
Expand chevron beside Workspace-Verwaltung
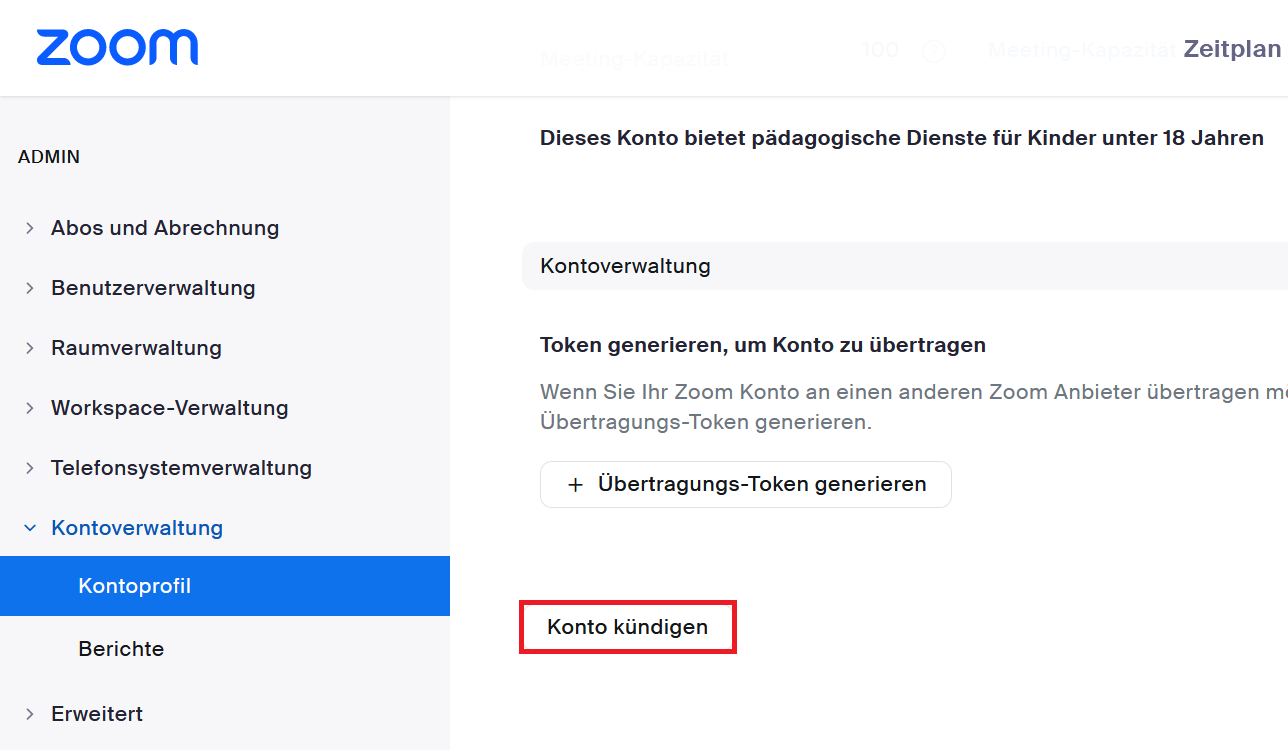tap(30, 408)
